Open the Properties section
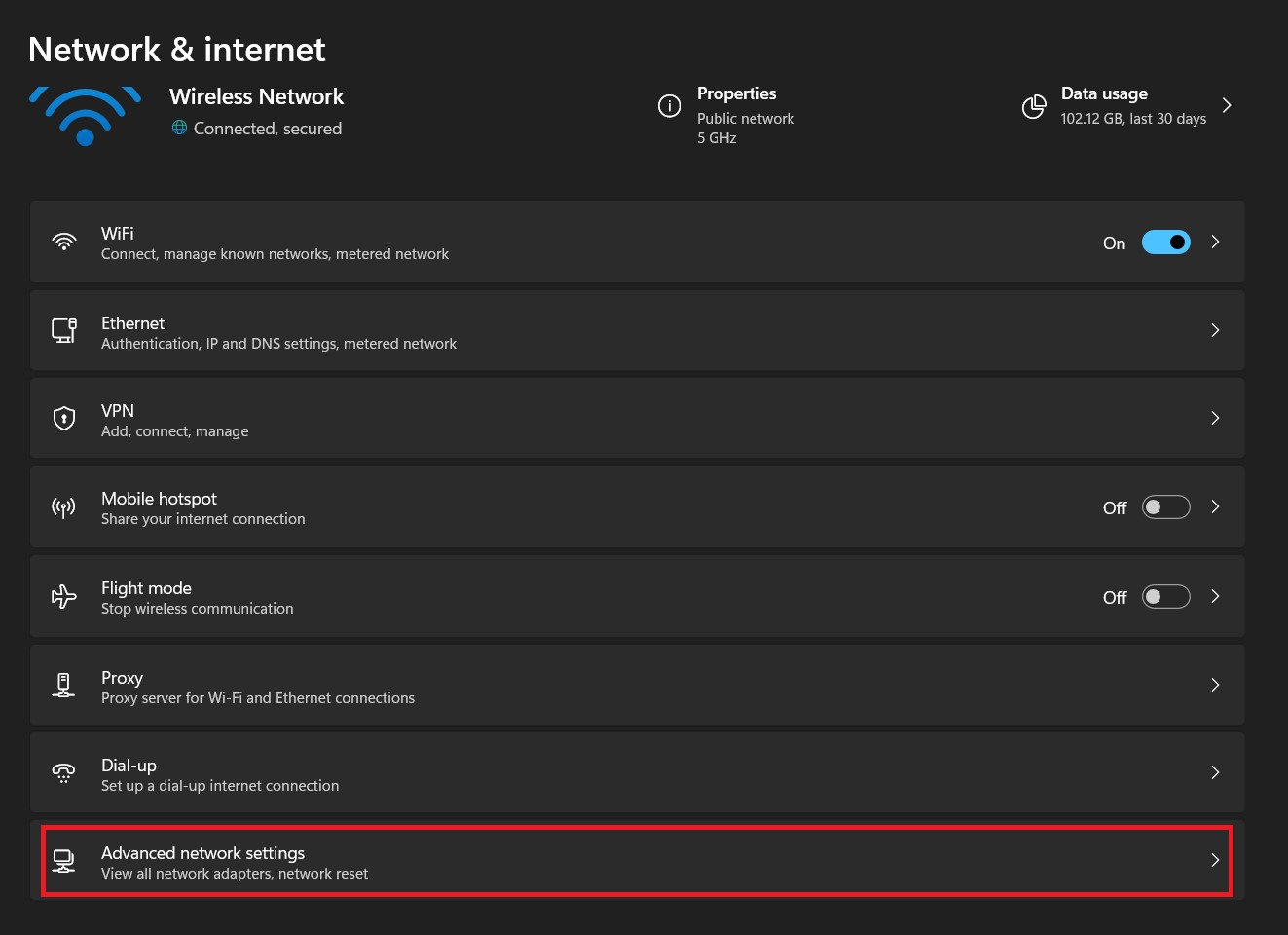 [x=727, y=115]
